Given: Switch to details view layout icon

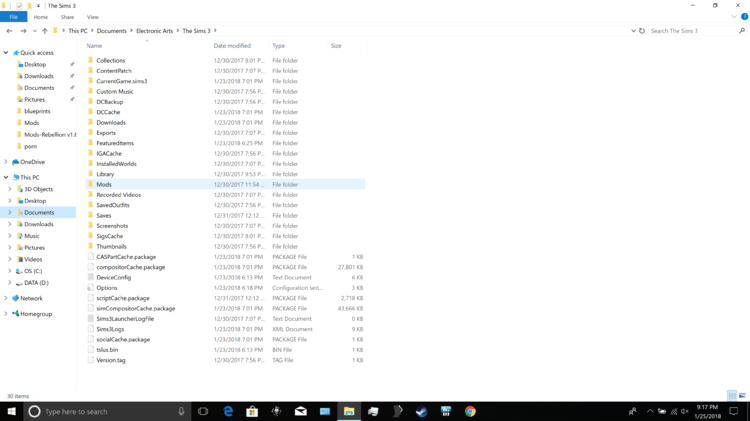Looking at the screenshot, I should coord(732,396).
